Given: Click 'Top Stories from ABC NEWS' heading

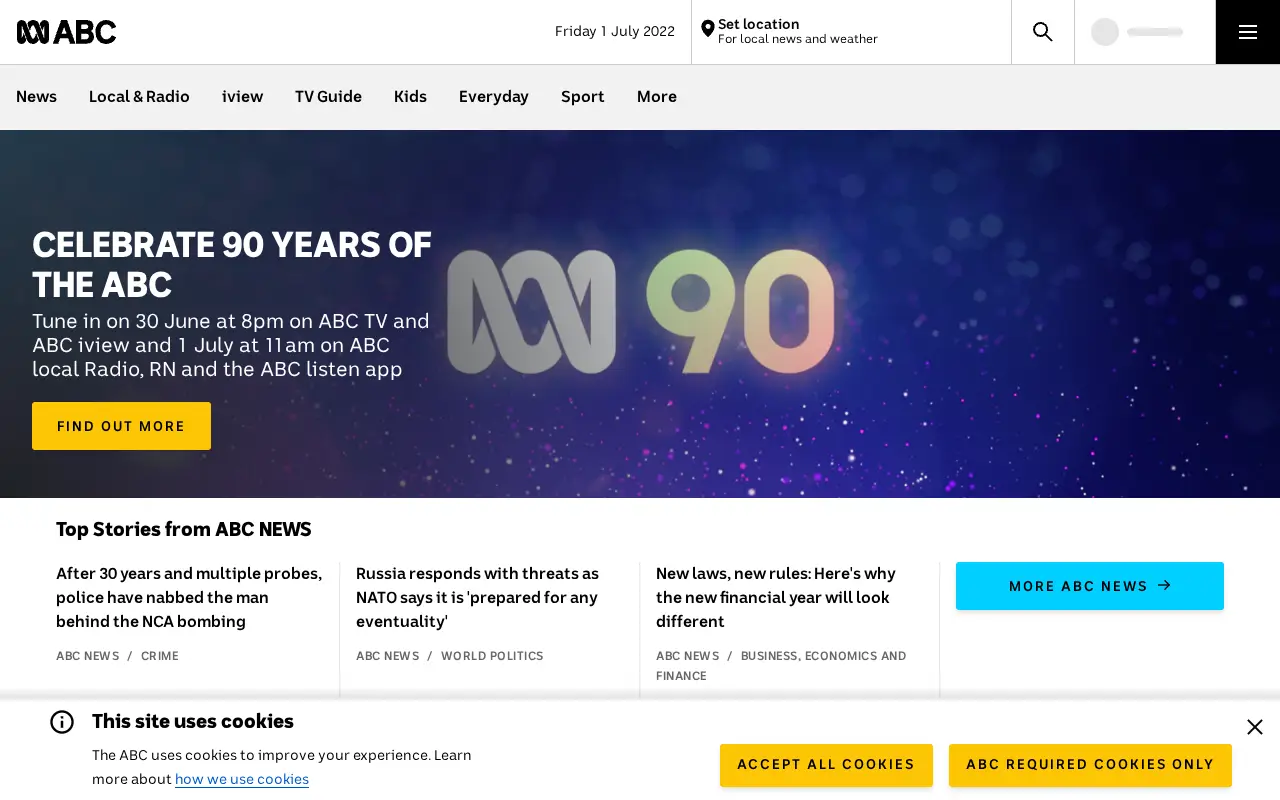Looking at the screenshot, I should click(184, 530).
